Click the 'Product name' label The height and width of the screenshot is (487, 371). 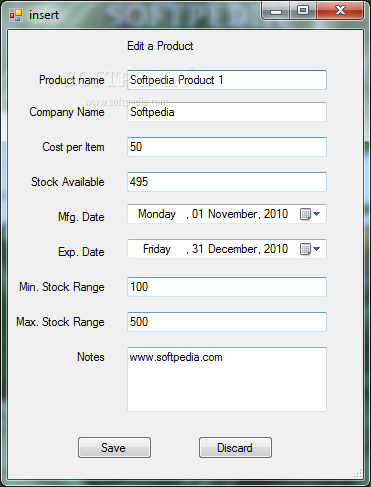click(x=72, y=80)
